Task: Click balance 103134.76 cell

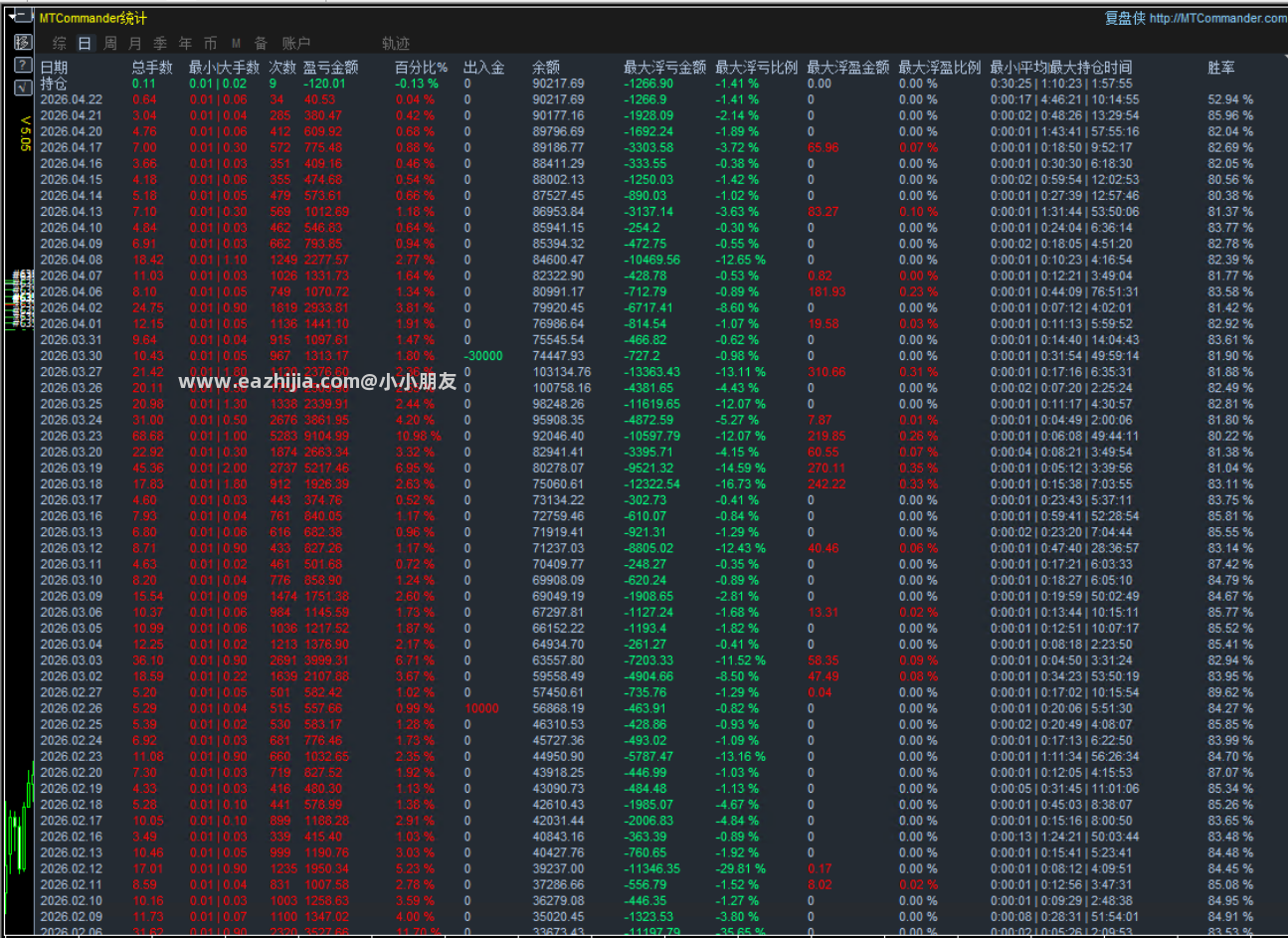Action: click(562, 372)
